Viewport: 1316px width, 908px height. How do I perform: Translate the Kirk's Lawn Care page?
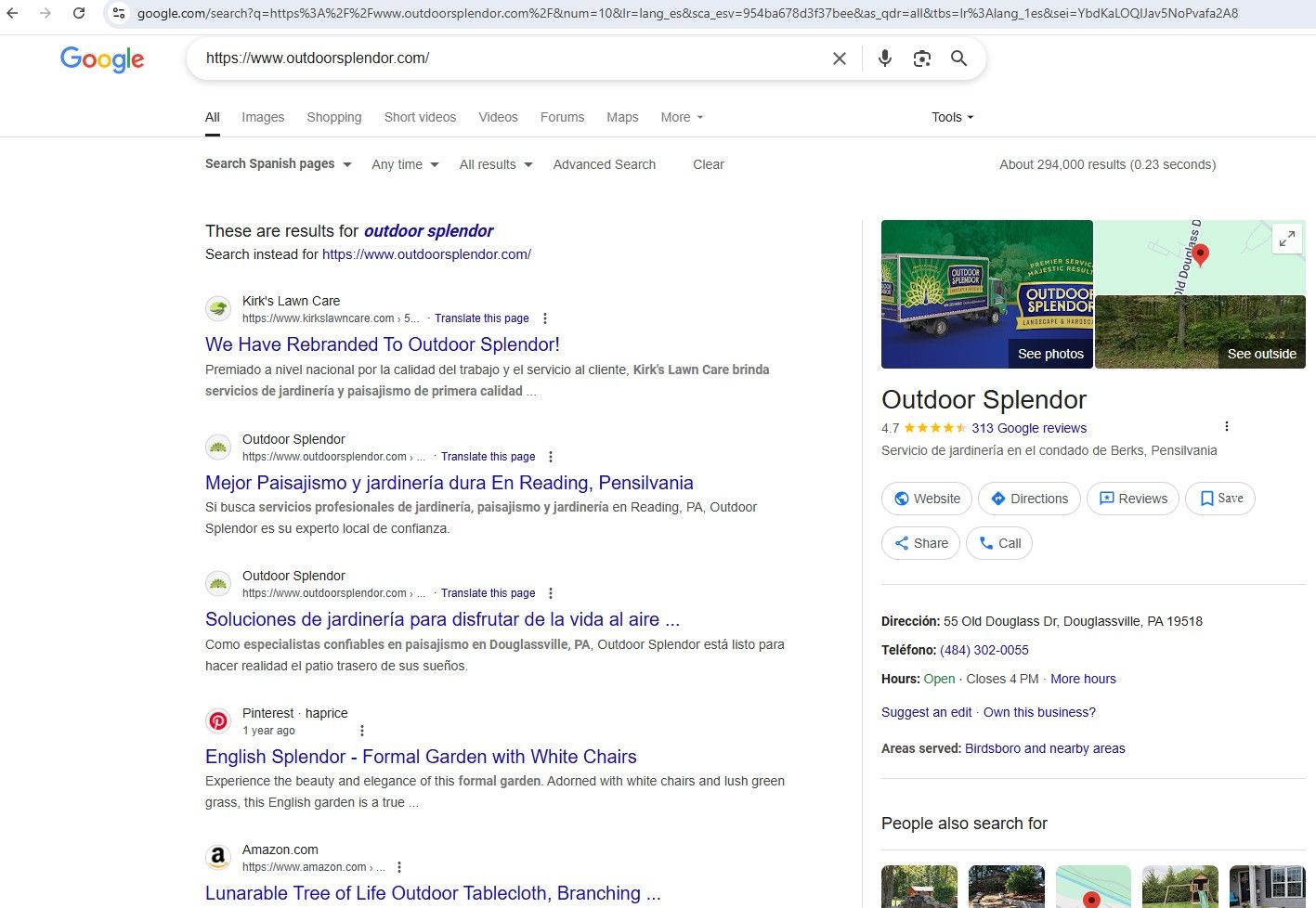coord(482,318)
